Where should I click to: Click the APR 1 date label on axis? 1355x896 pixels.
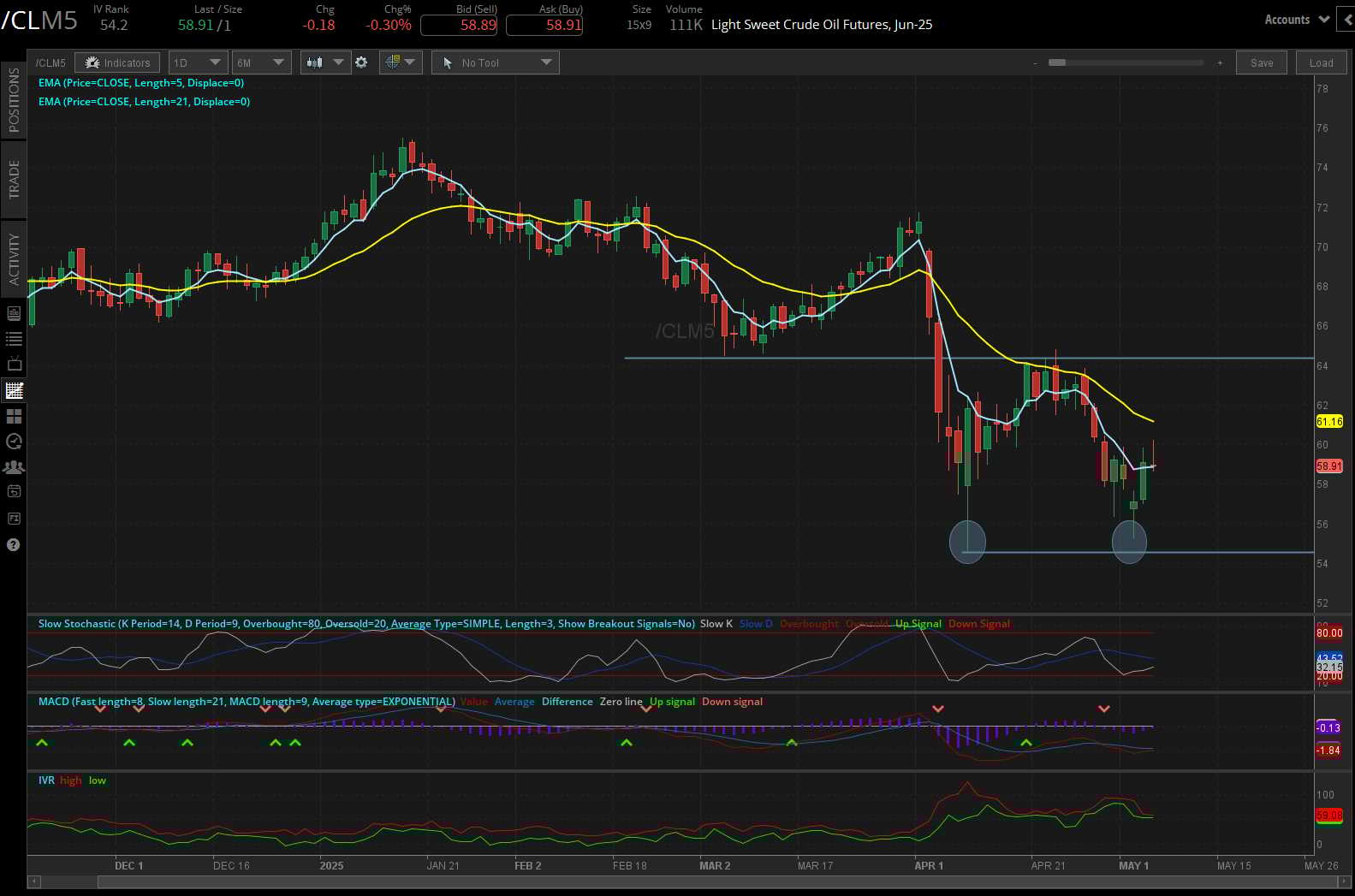[929, 866]
